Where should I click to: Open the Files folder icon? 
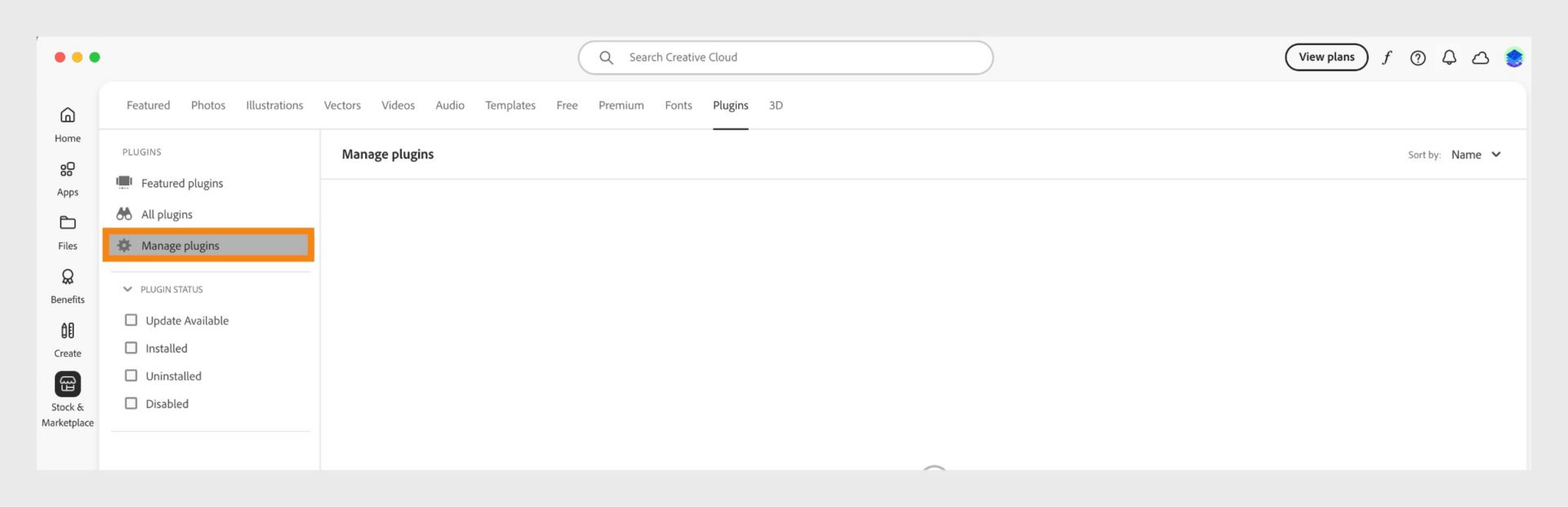pos(68,223)
